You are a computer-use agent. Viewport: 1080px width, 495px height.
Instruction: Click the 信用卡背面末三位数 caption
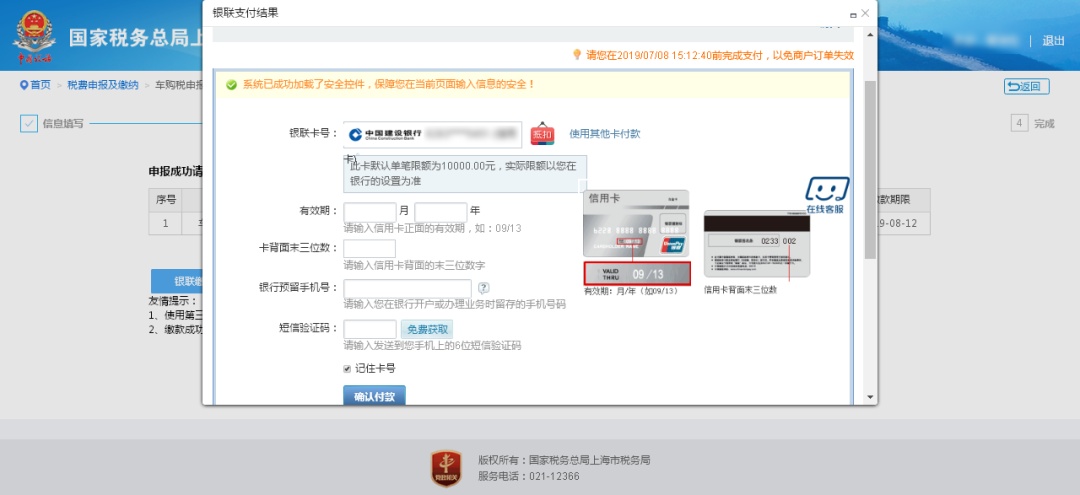tap(740, 291)
